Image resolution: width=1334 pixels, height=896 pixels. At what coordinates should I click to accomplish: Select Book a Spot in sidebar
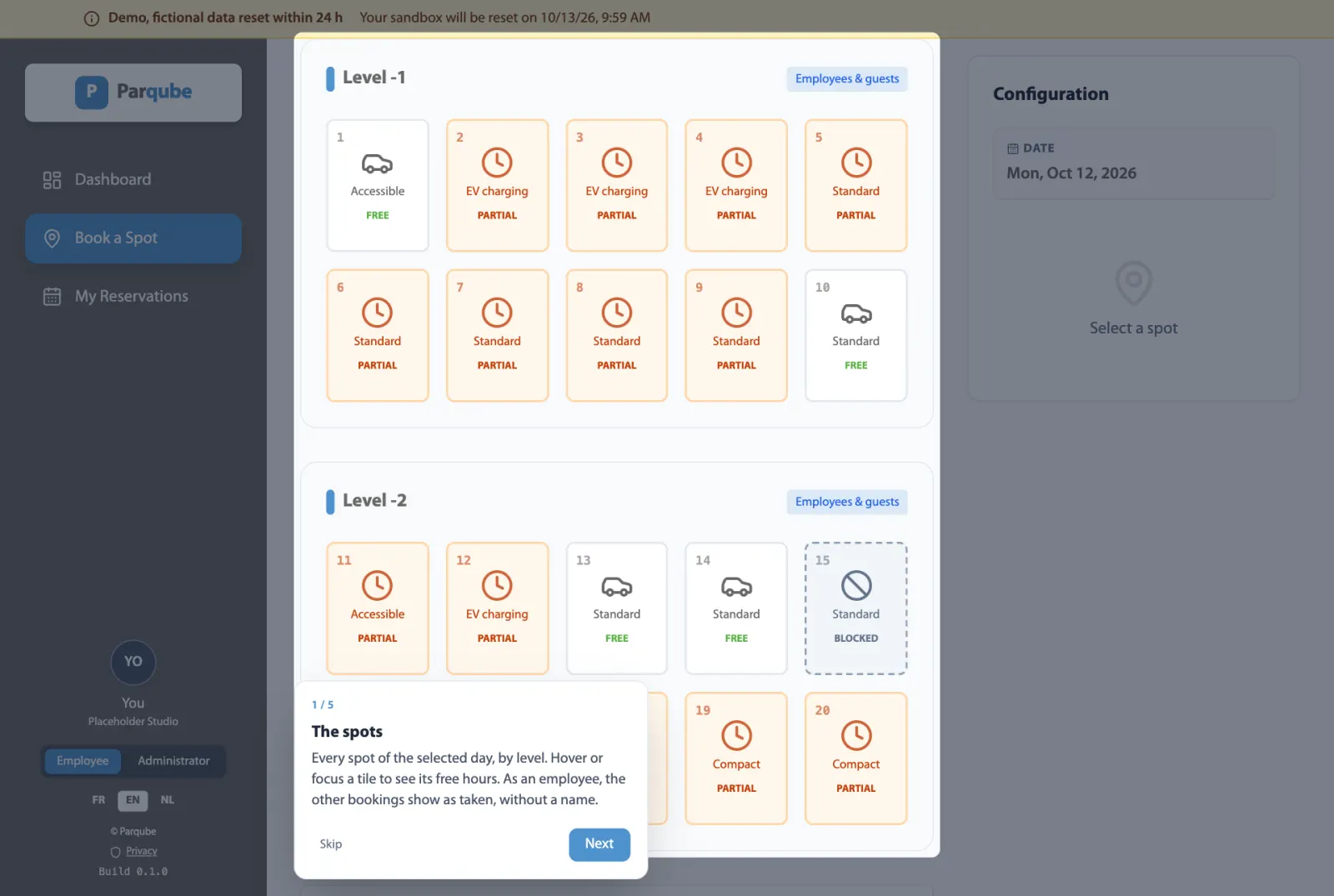click(x=133, y=238)
